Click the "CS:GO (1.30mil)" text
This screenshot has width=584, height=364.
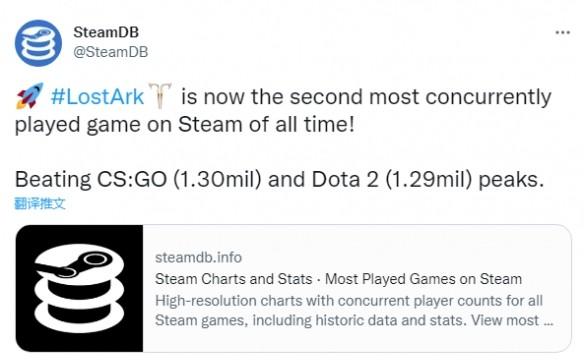179,180
